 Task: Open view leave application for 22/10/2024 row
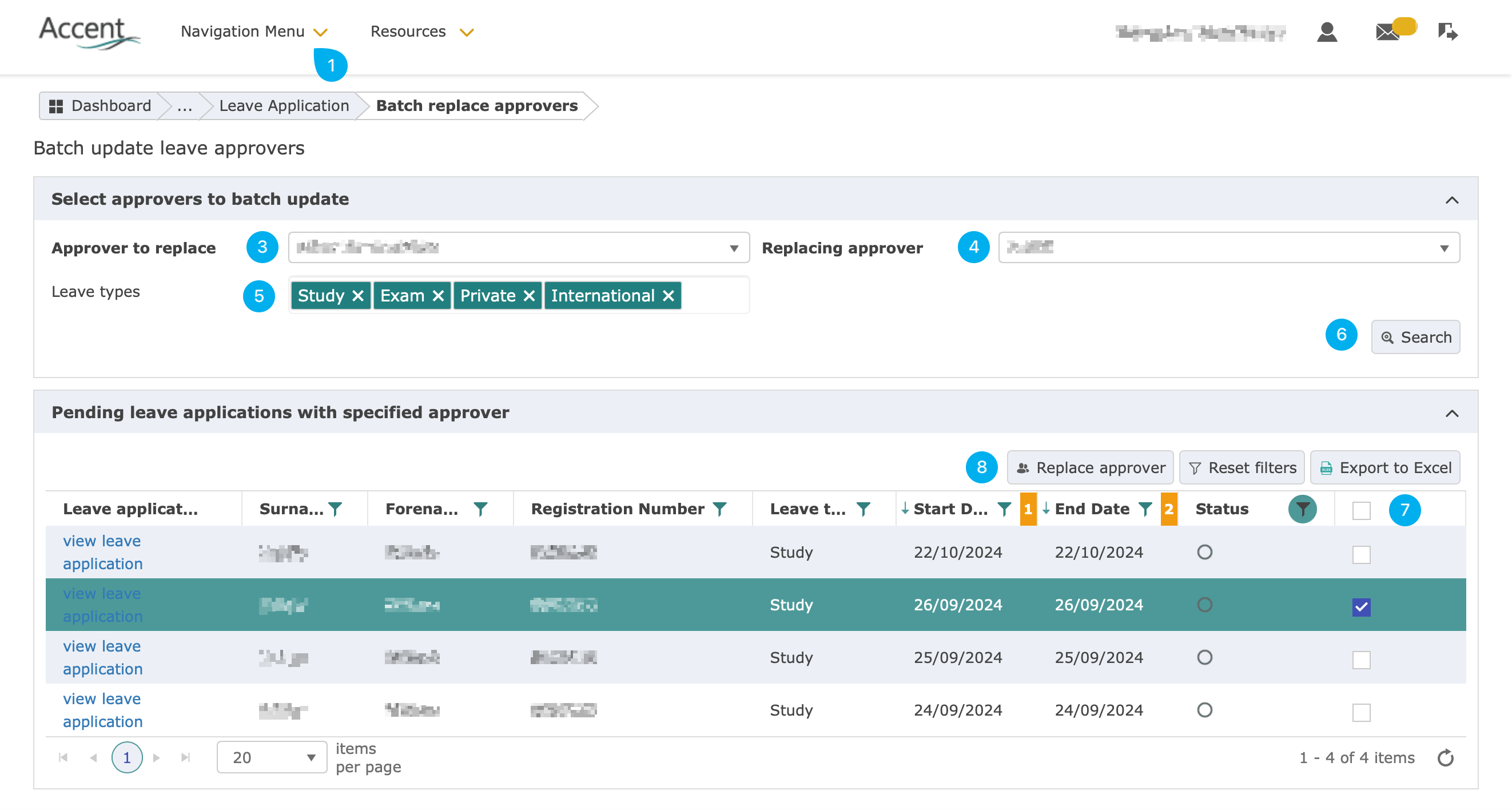(103, 553)
